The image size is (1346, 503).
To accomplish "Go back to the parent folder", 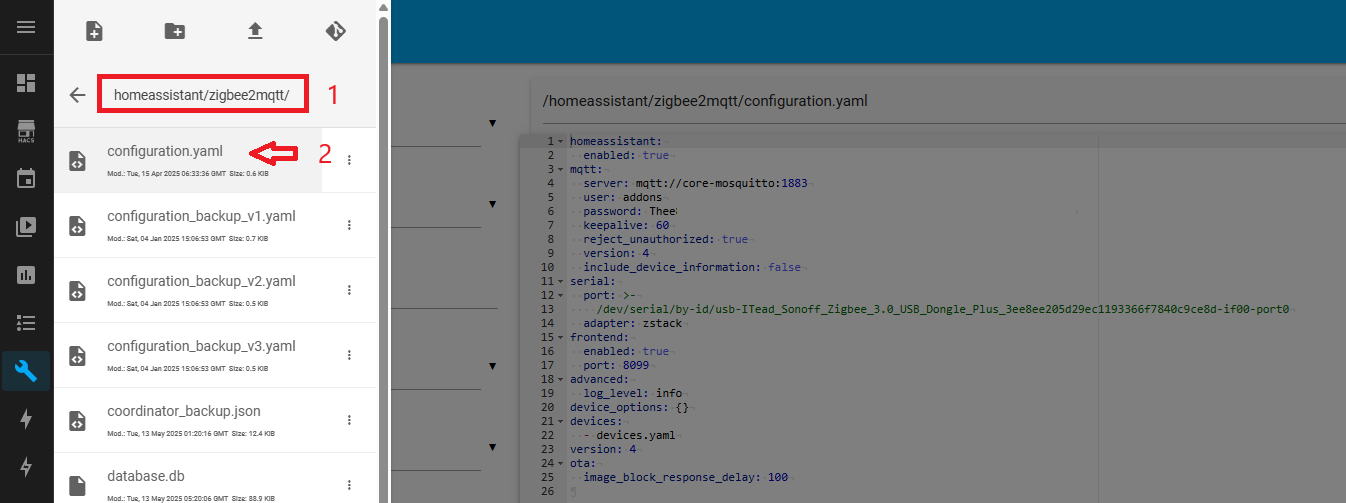I will pyautogui.click(x=77, y=95).
